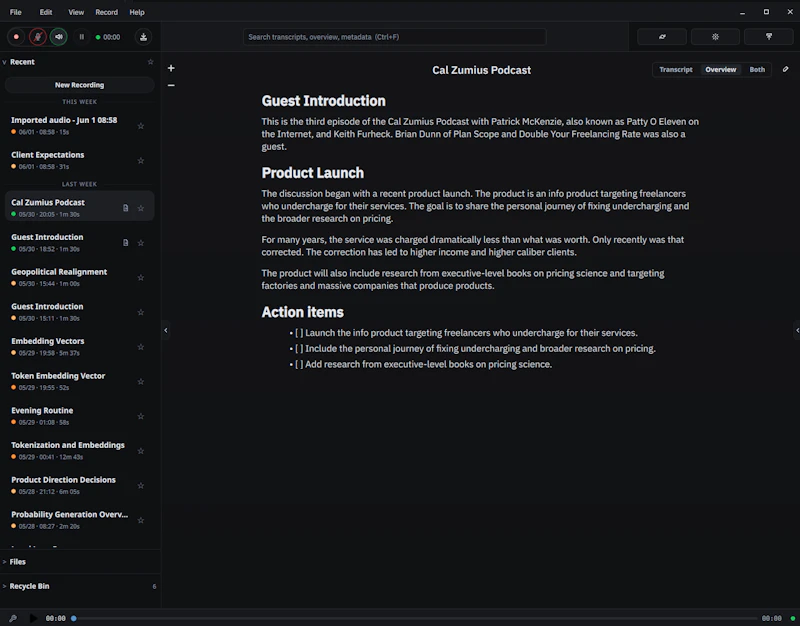
Task: Switch to the Transcript tab
Action: pyautogui.click(x=676, y=69)
